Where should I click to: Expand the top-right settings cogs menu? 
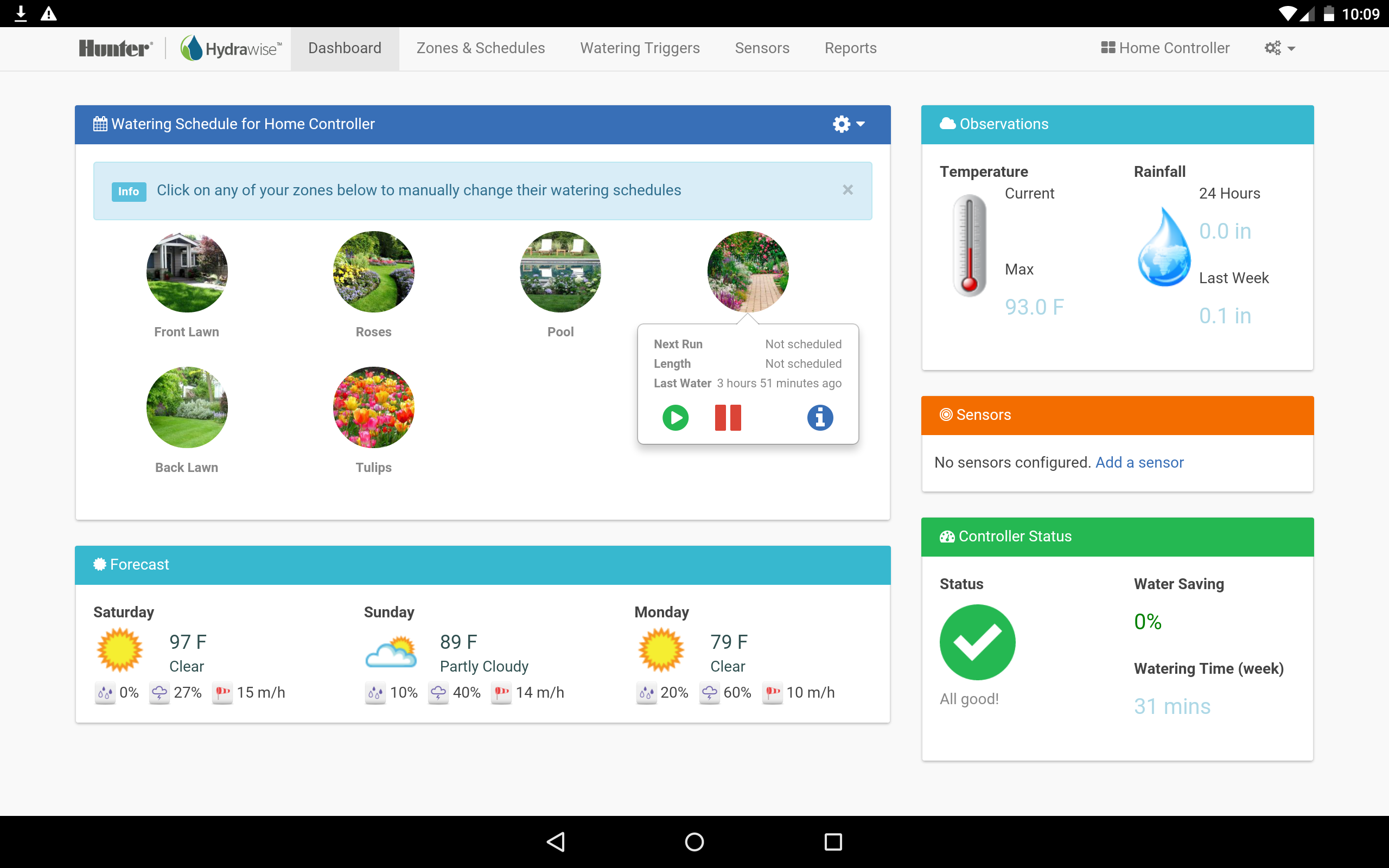click(x=1279, y=48)
